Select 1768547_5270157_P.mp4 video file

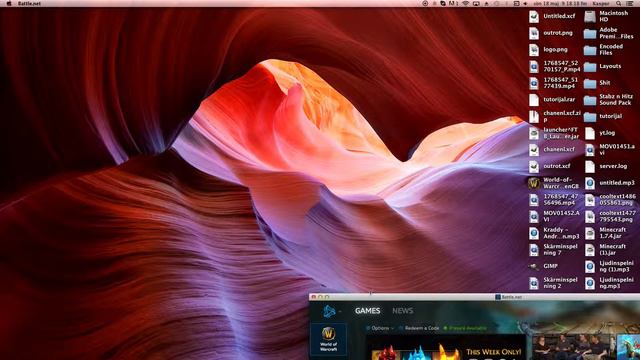pyautogui.click(x=554, y=67)
